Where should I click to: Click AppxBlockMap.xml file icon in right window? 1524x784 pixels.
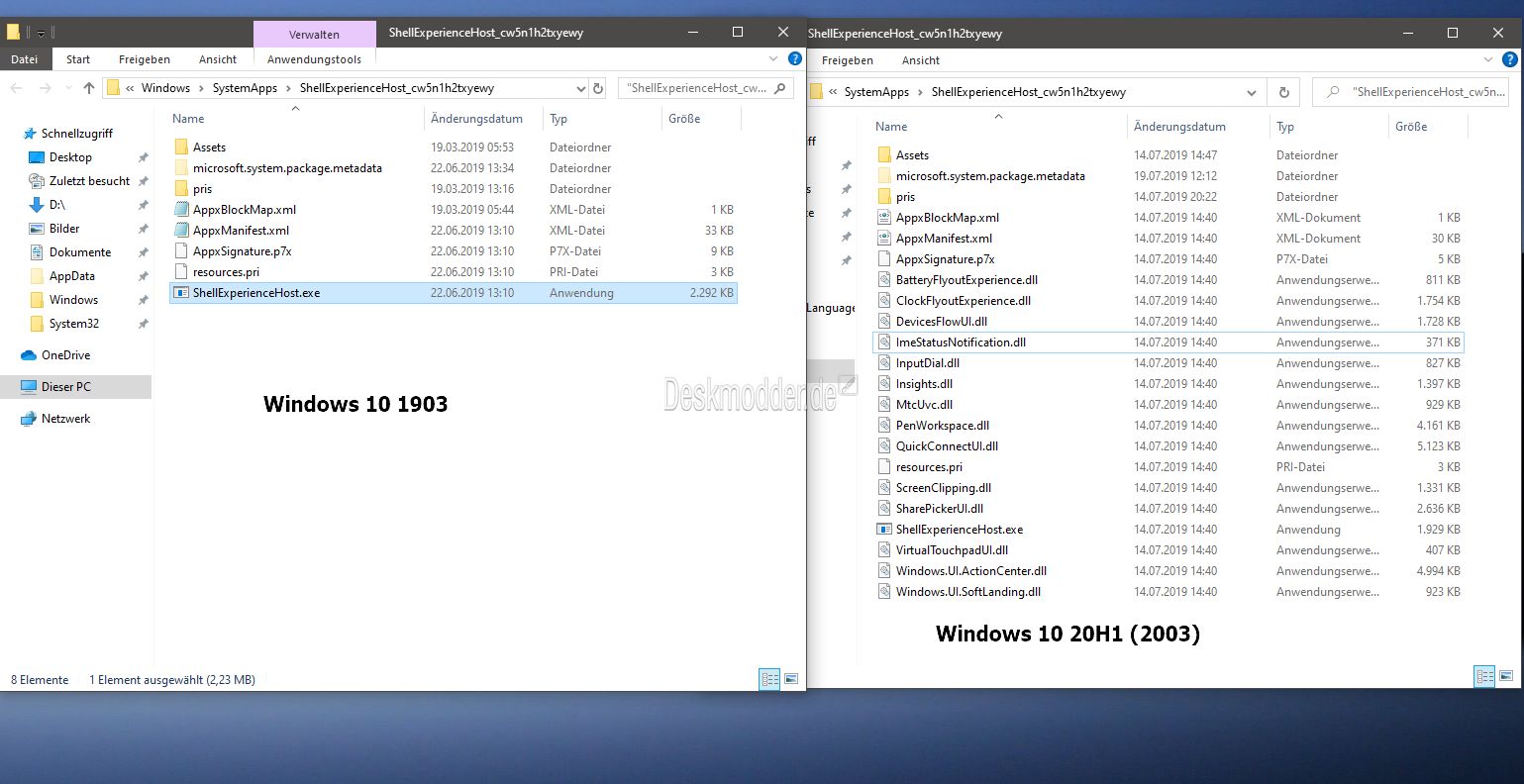tap(885, 218)
